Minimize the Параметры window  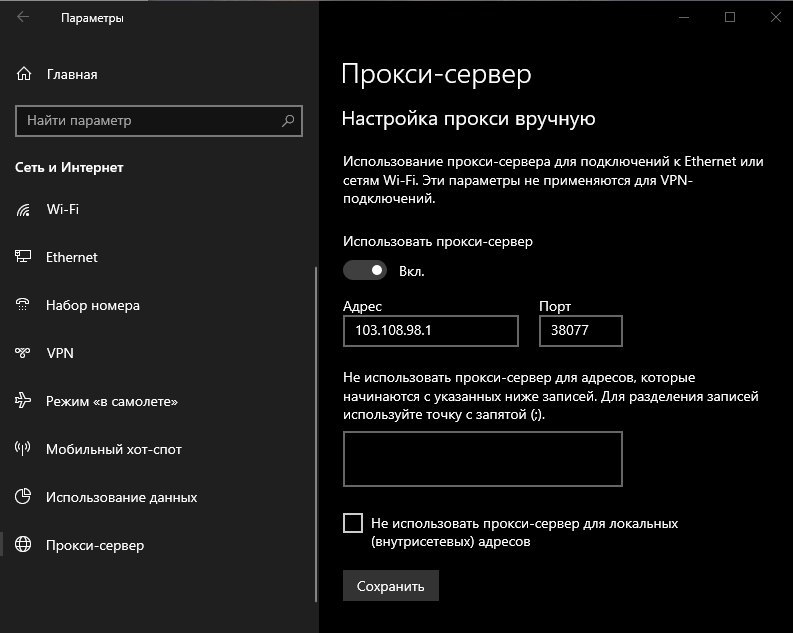click(684, 17)
